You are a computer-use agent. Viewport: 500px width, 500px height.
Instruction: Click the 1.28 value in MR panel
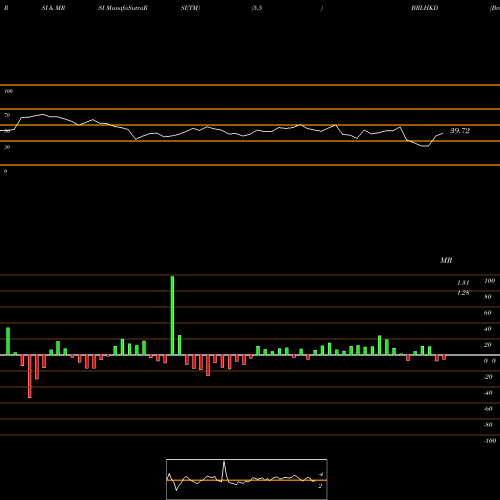tap(463, 293)
